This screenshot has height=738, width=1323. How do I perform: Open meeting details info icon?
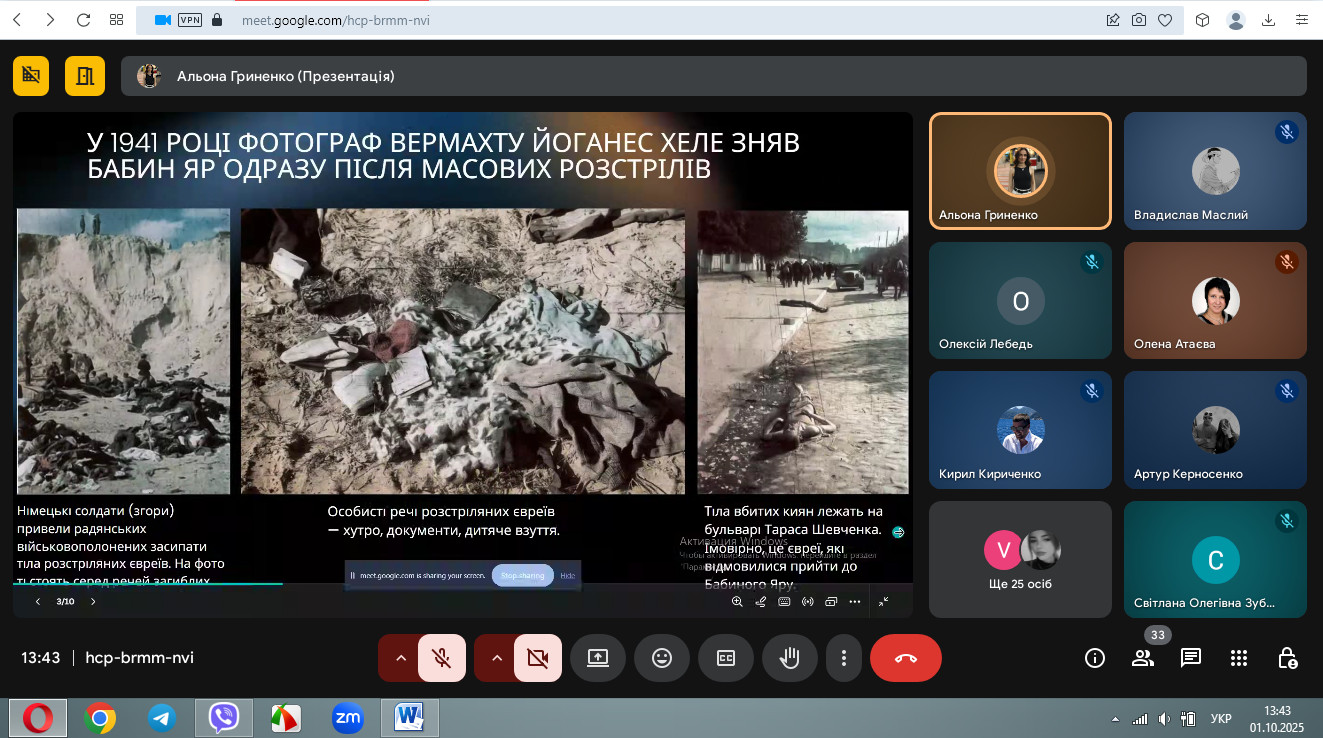(1095, 658)
